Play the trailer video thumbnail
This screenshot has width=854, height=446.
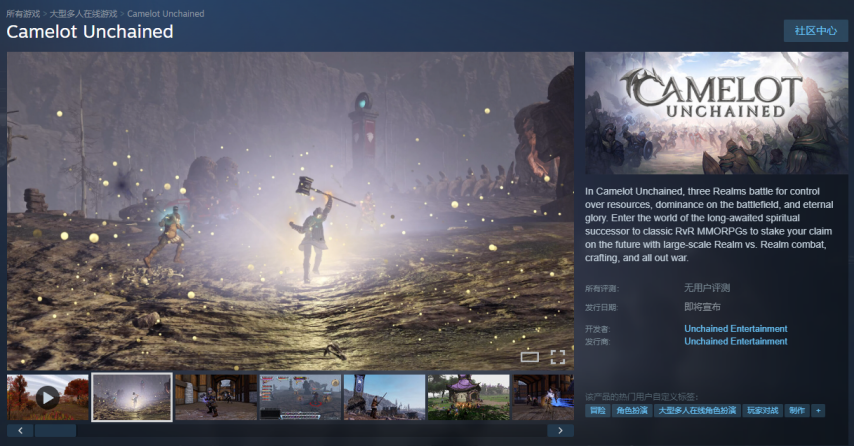48,397
